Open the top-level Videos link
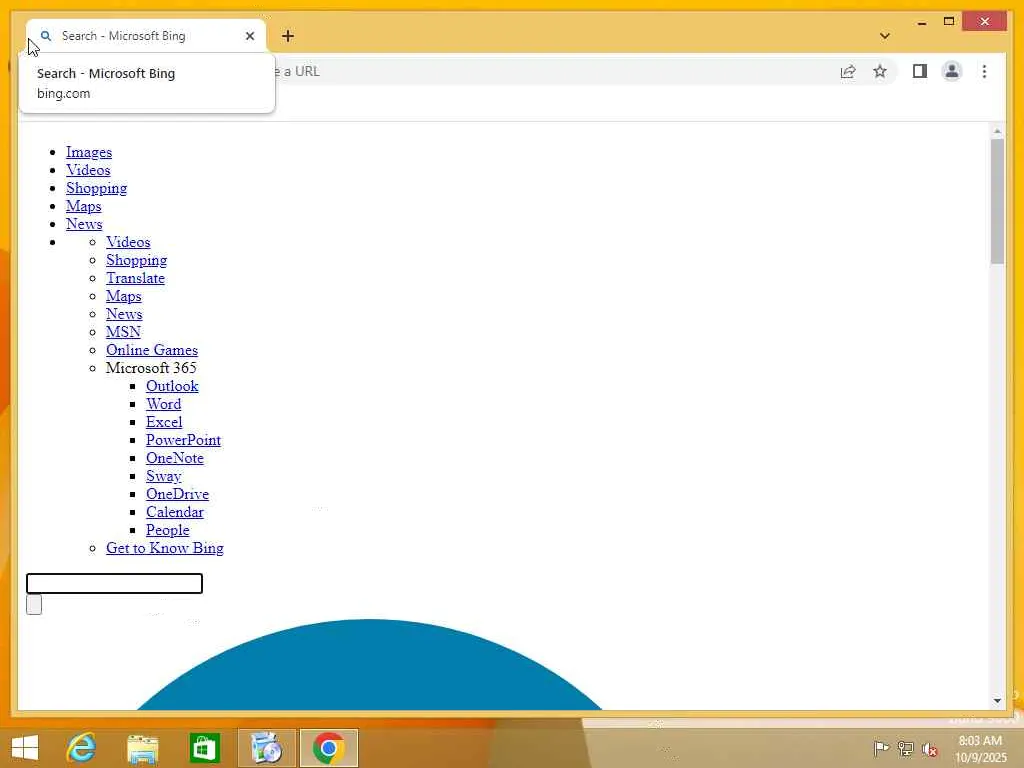 [x=88, y=170]
